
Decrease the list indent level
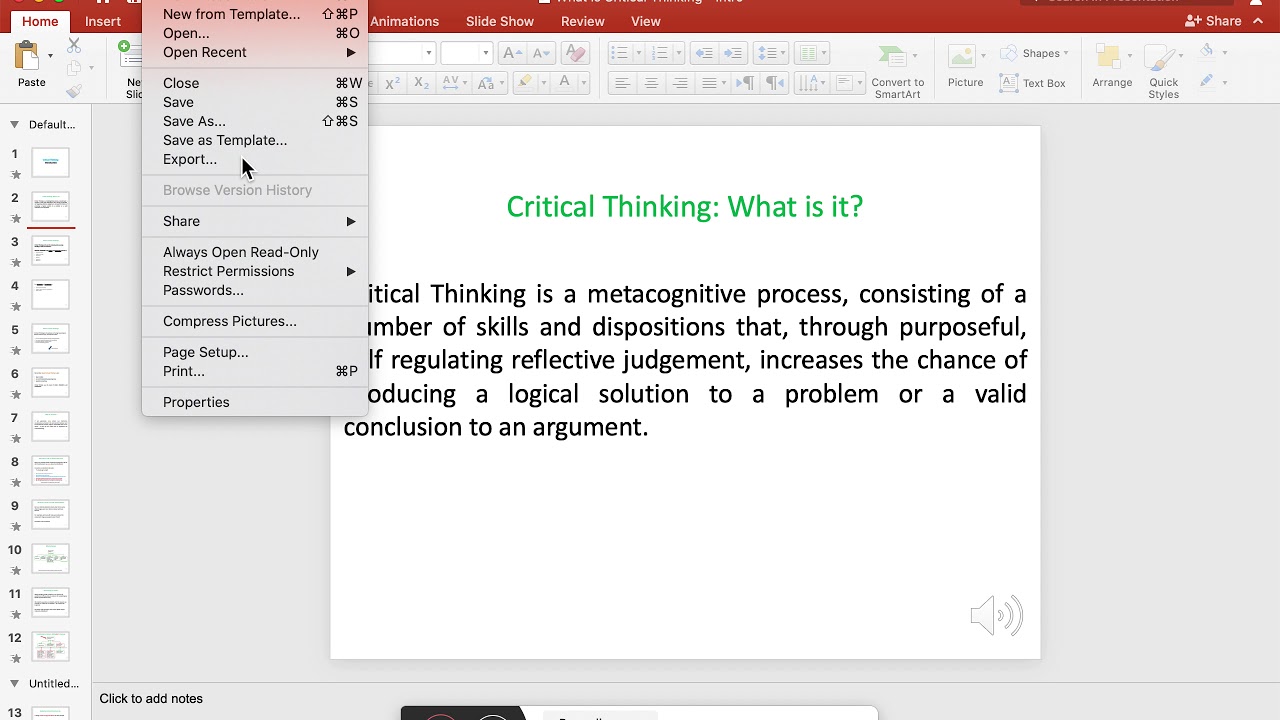[x=704, y=53]
